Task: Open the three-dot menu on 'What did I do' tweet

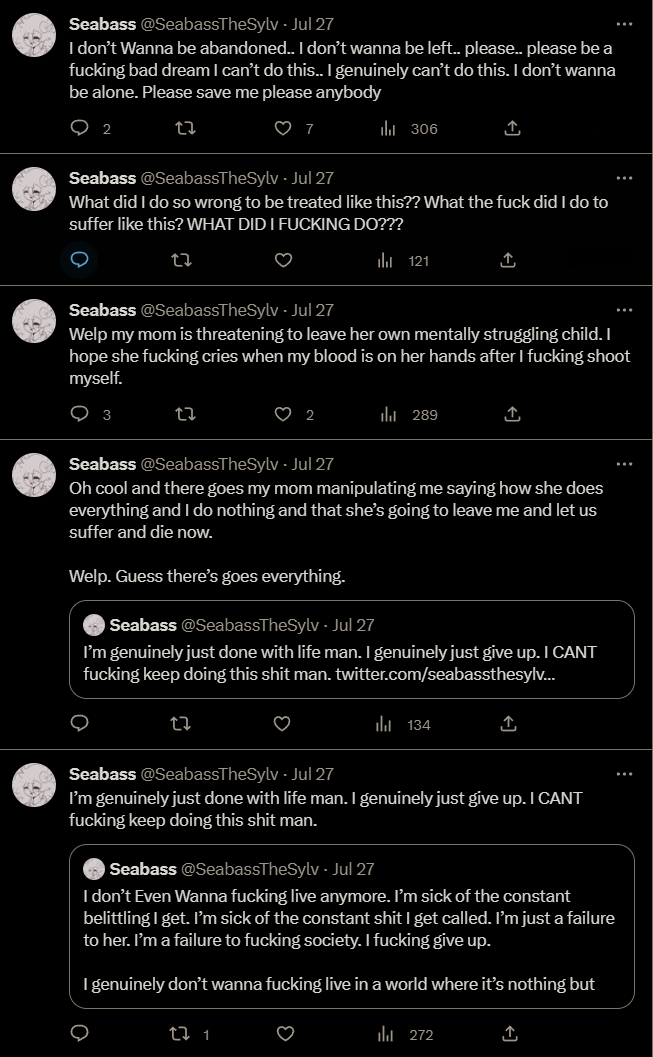Action: coord(625,178)
